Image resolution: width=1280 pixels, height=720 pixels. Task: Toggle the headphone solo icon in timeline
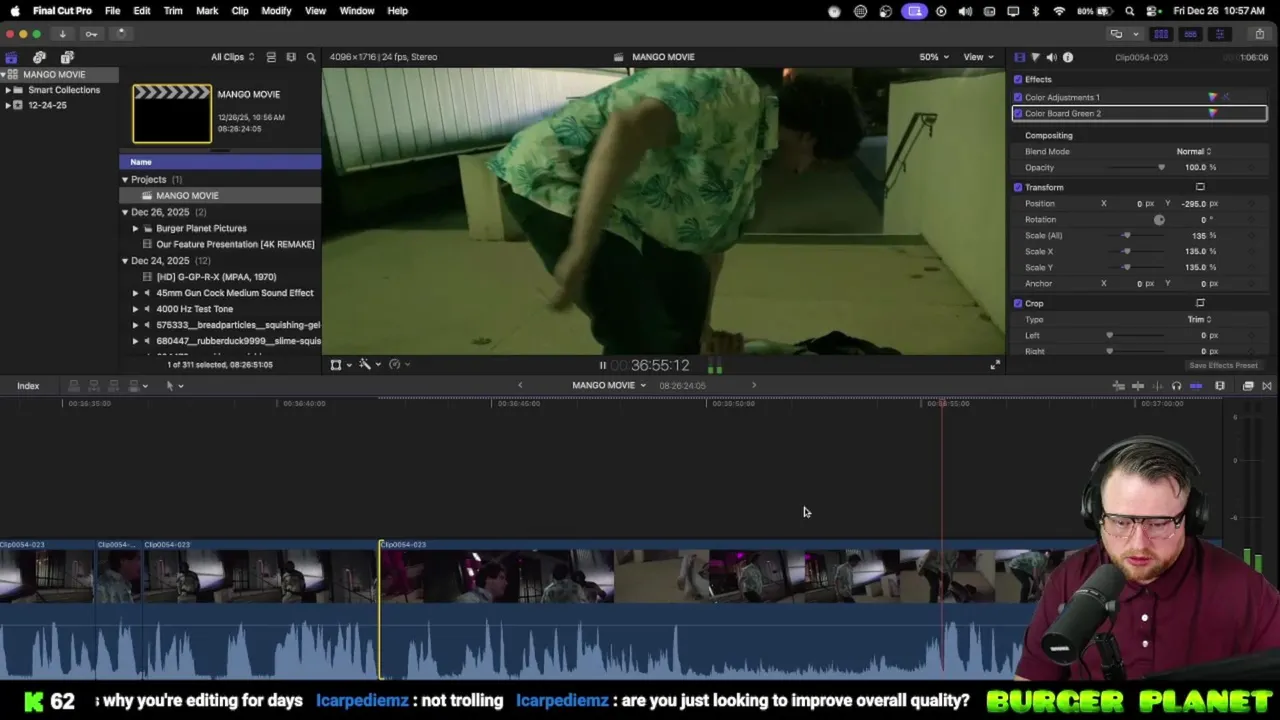coord(1176,386)
